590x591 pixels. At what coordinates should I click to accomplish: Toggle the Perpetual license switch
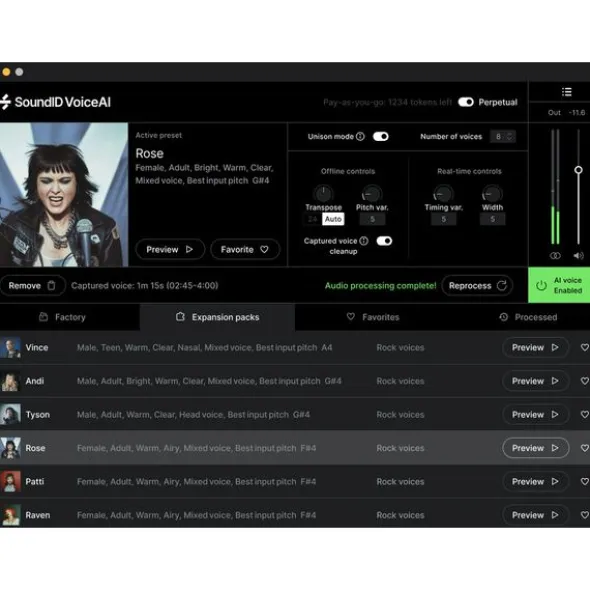(x=466, y=102)
